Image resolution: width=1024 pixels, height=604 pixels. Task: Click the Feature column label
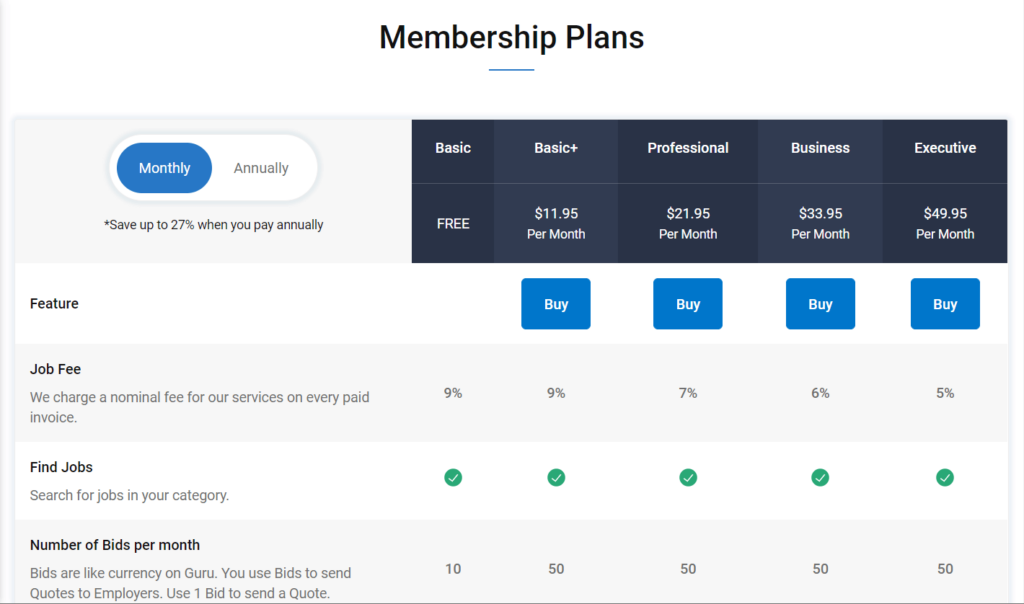(54, 304)
